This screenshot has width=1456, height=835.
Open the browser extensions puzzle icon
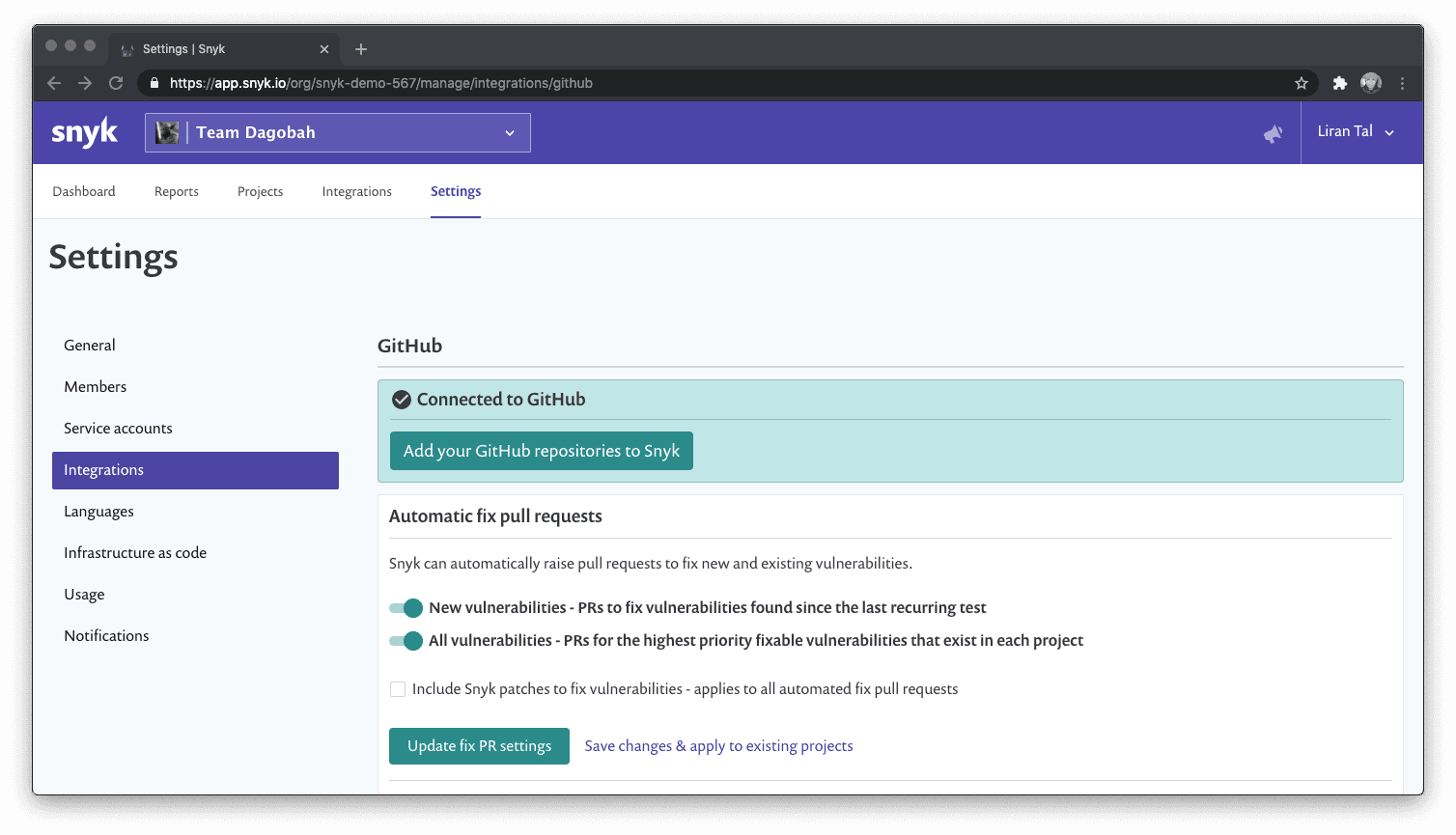point(1339,83)
